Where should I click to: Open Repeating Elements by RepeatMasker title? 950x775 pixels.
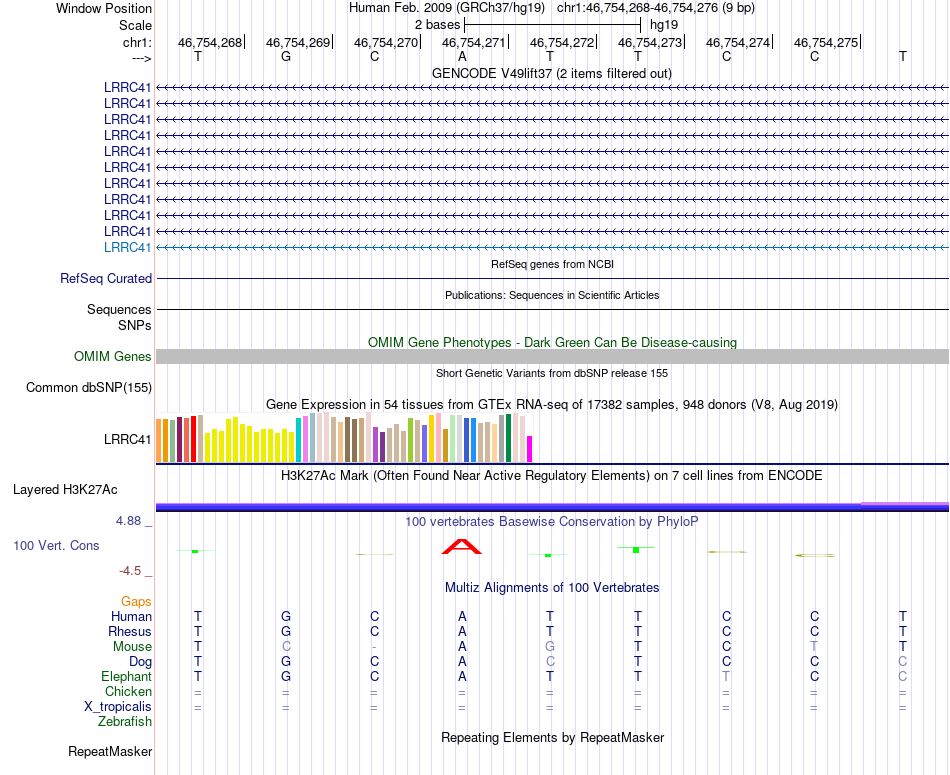[x=552, y=737]
